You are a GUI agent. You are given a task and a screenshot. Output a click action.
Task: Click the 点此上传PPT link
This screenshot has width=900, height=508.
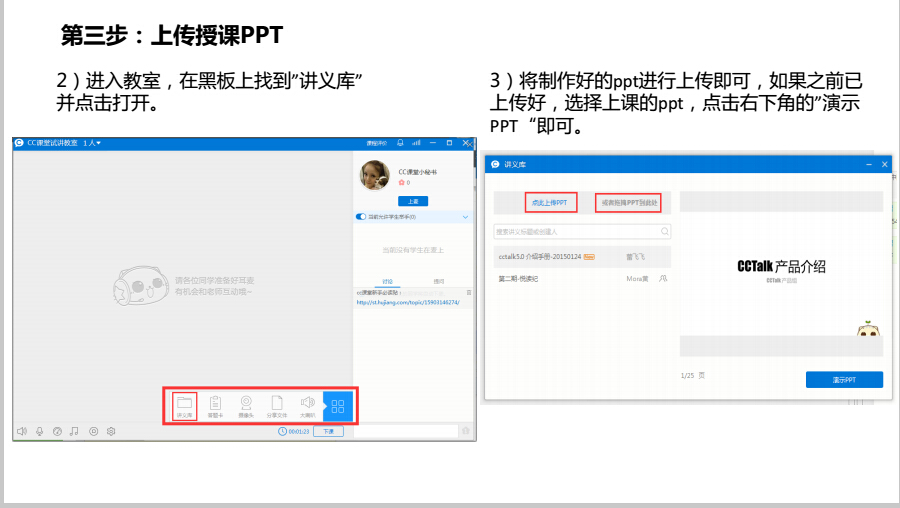point(549,203)
